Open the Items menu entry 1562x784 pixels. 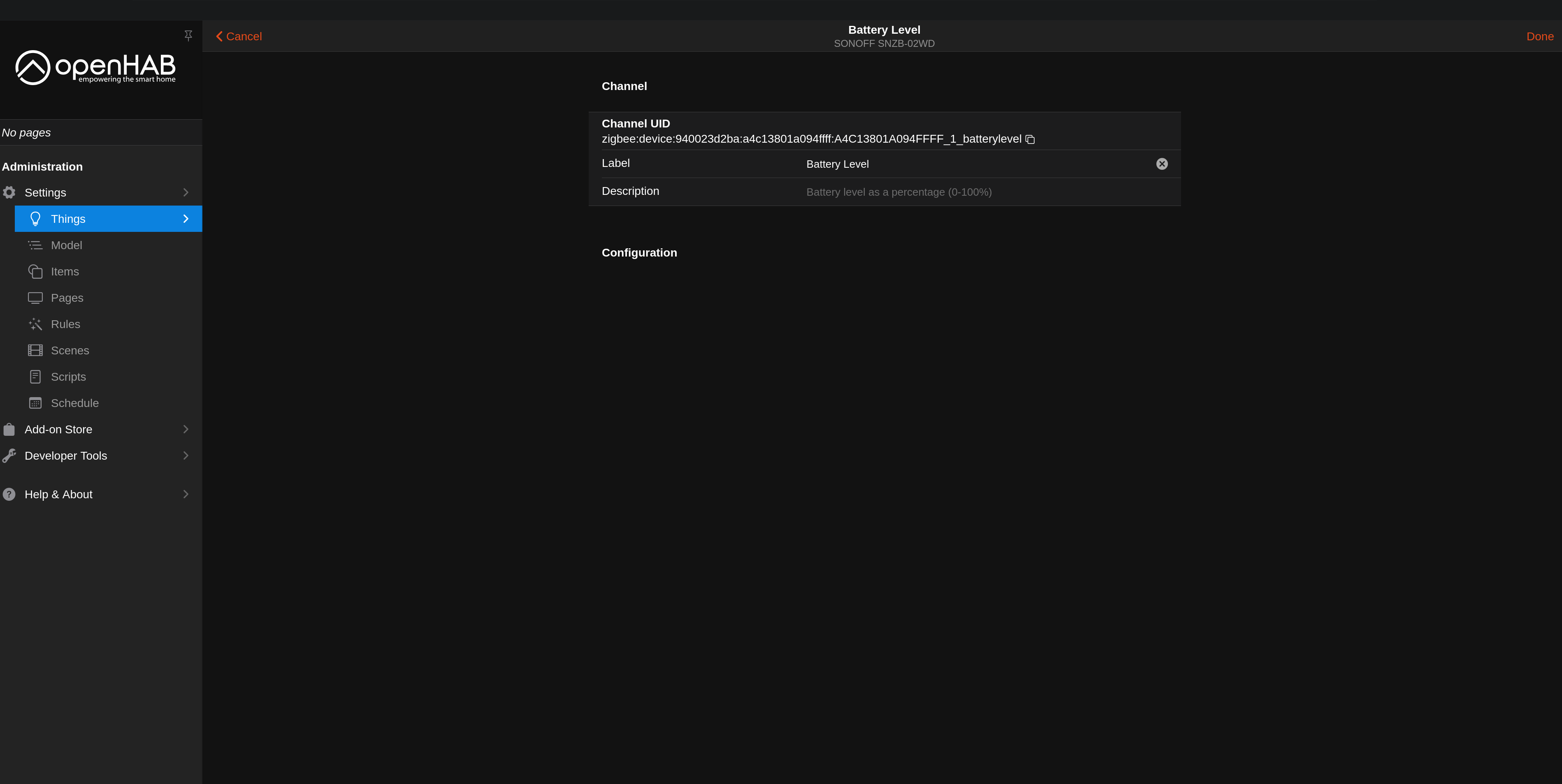pos(65,271)
